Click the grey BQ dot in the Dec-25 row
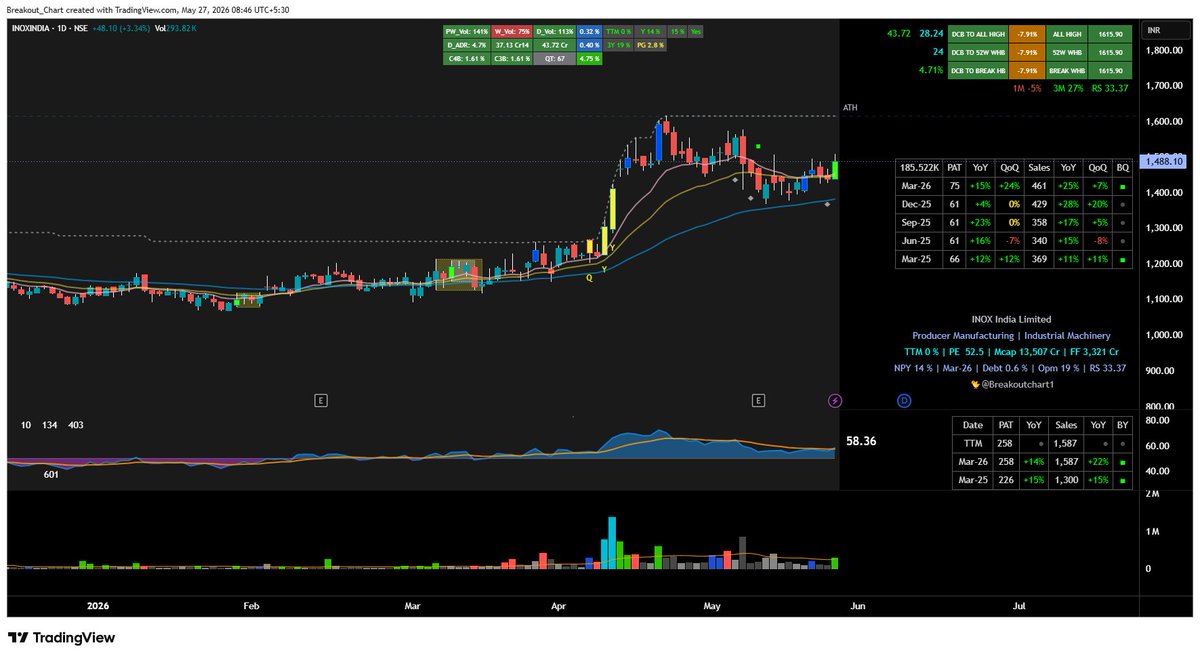Screen dimensions: 1200x658 1122,204
